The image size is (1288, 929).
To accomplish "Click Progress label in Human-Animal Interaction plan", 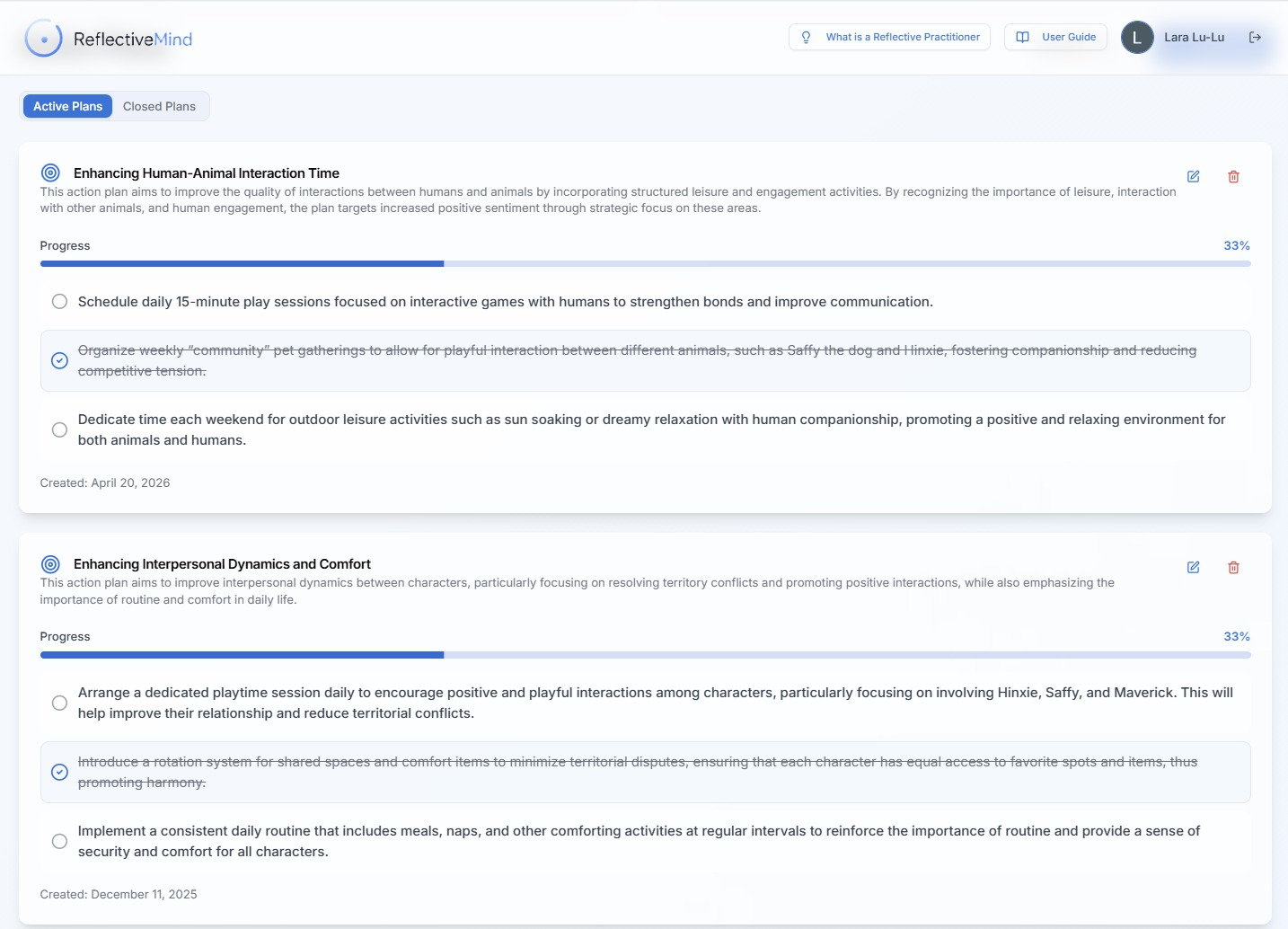I will [65, 245].
